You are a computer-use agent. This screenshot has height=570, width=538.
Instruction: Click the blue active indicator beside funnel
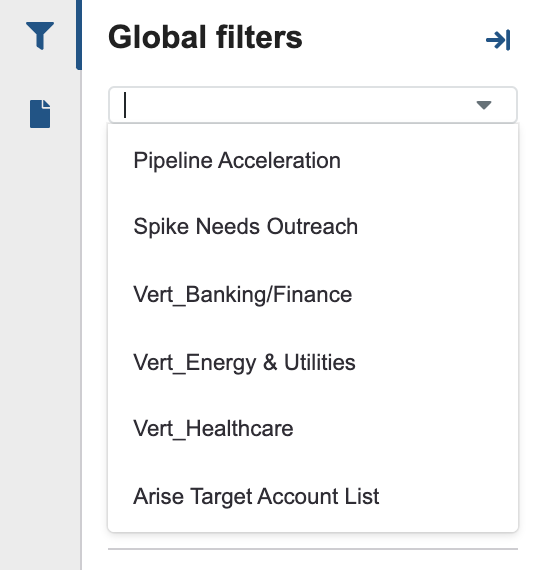[79, 35]
